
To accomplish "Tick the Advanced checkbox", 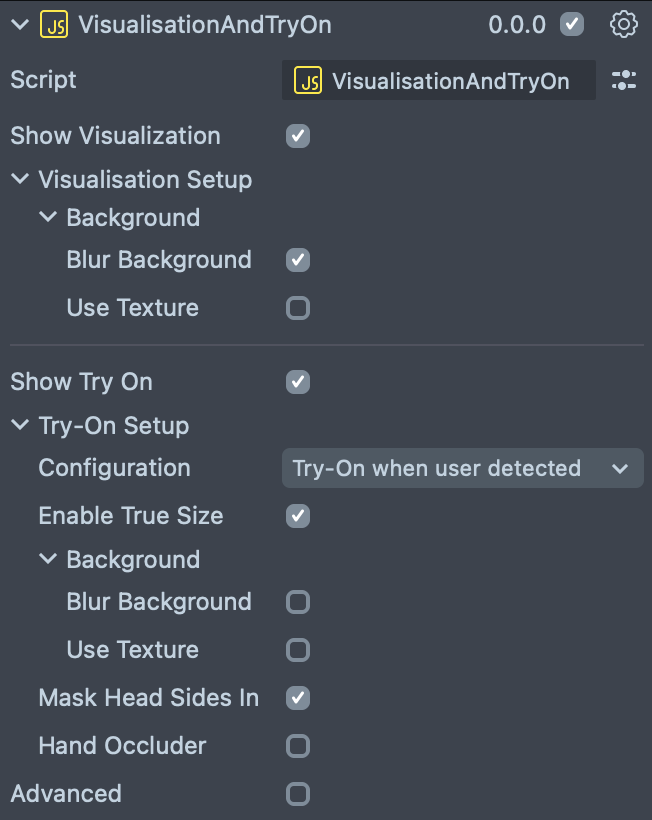I will tap(298, 794).
